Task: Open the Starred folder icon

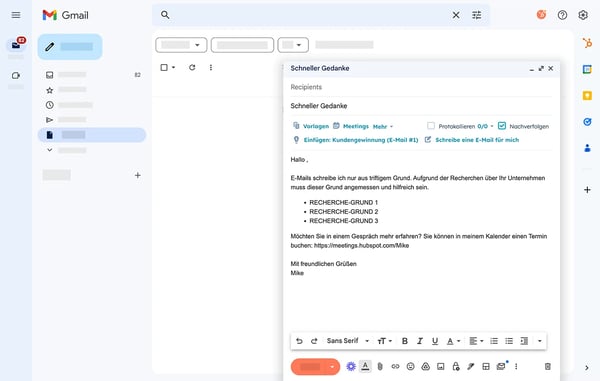Action: 49,90
